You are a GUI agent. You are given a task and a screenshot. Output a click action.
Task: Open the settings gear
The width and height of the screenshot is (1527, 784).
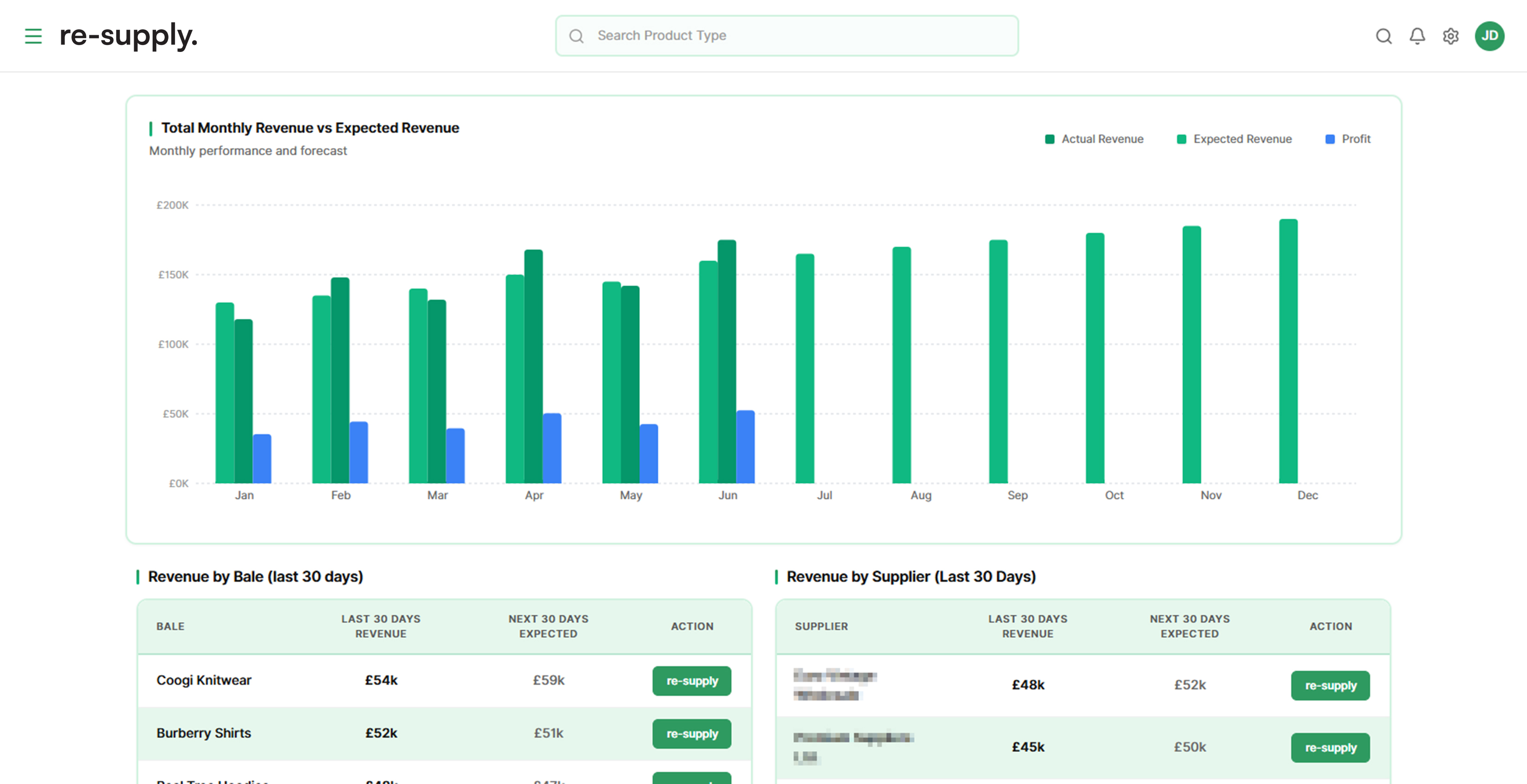(x=1451, y=36)
